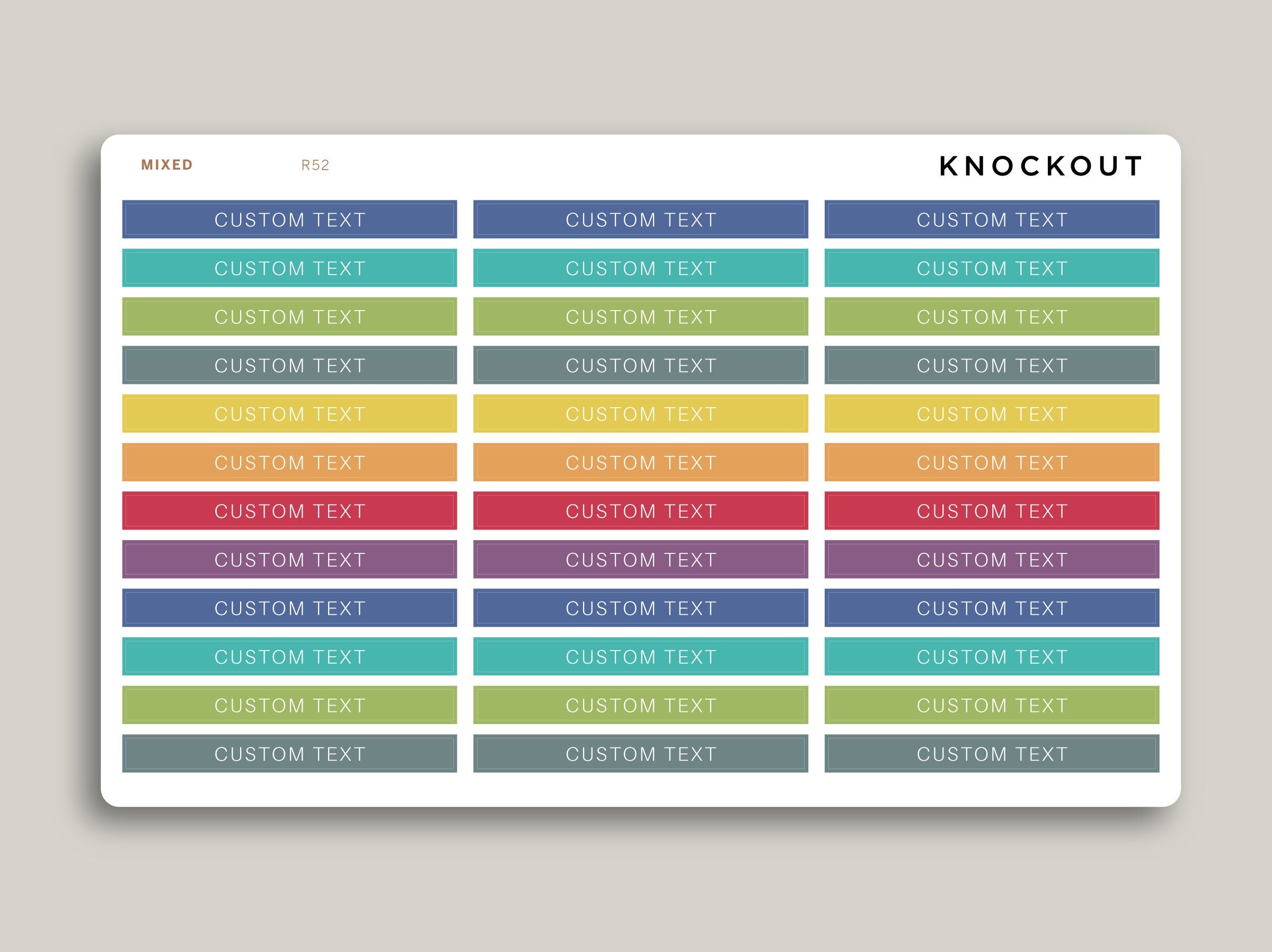Select the topmost blue label, right column
The image size is (1272, 952).
pyautogui.click(x=992, y=219)
